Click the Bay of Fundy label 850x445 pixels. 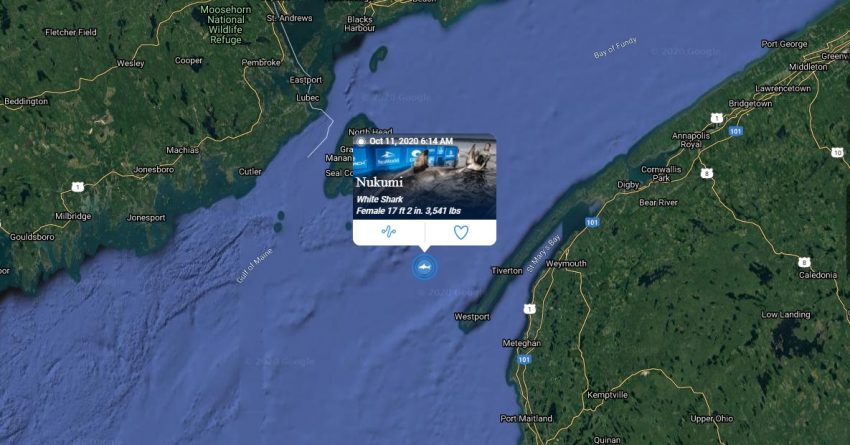click(615, 48)
